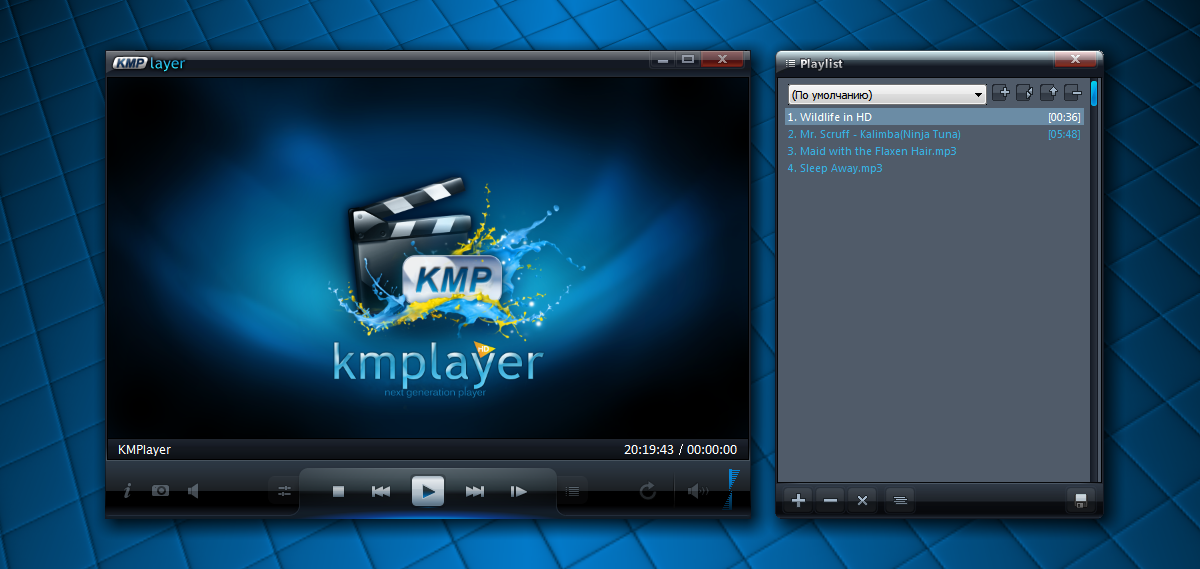Save the playlist with the floppy icon
Viewport: 1200px width, 569px height.
coord(1080,501)
